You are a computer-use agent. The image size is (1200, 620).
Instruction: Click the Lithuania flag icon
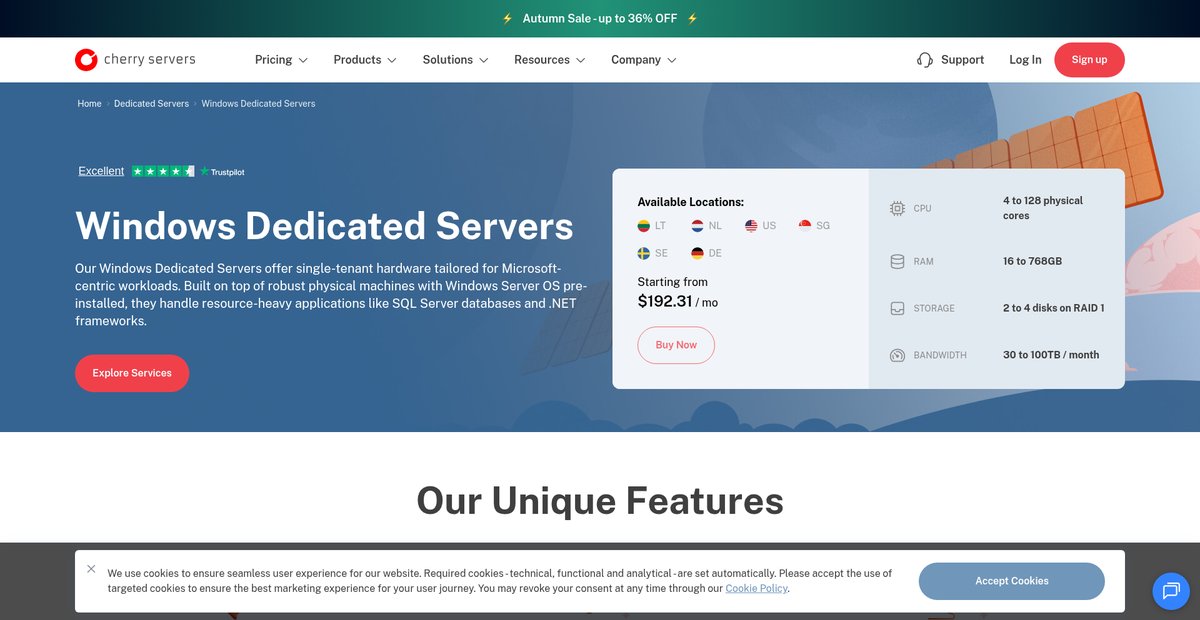click(645, 226)
